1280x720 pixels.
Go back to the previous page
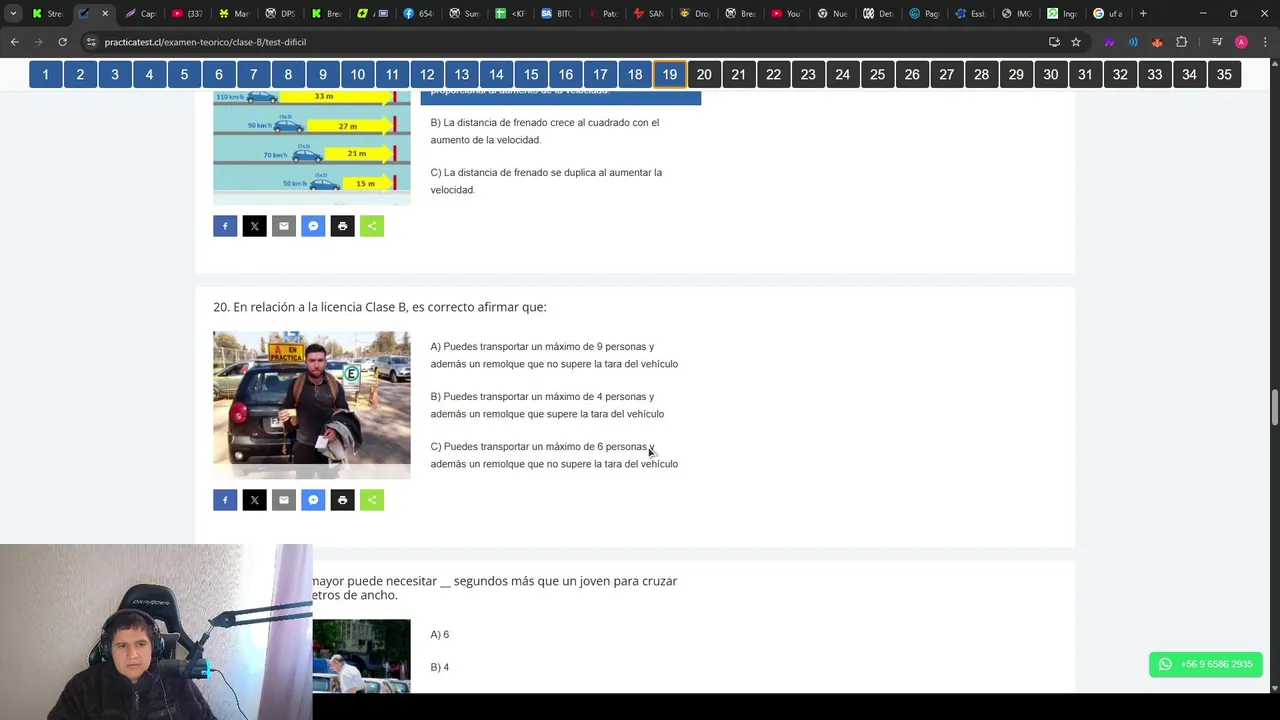(x=15, y=42)
